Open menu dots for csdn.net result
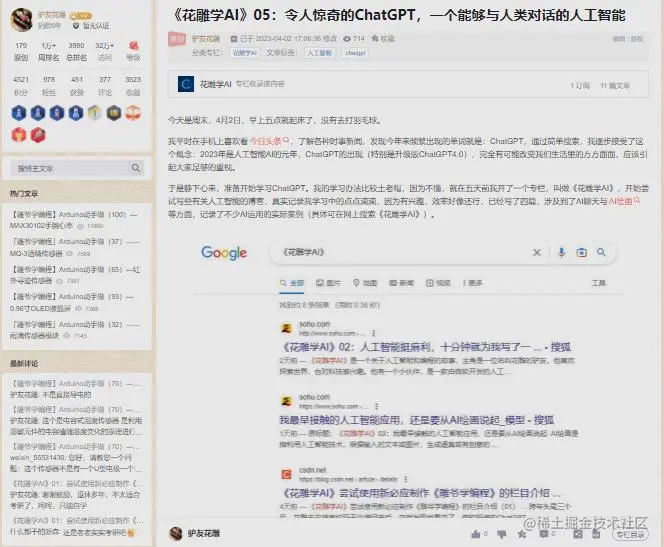The width and height of the screenshot is (664, 547). click(406, 479)
